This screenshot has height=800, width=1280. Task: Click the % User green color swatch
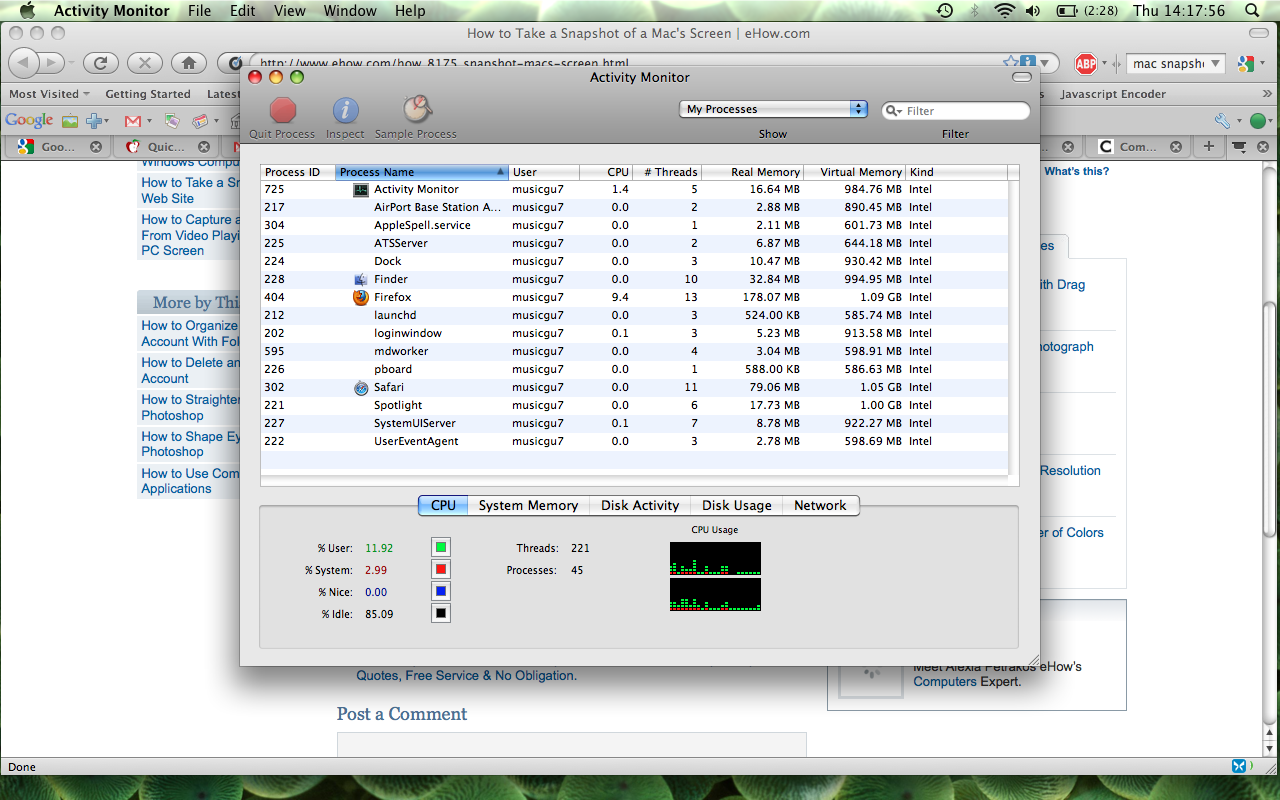coord(441,547)
